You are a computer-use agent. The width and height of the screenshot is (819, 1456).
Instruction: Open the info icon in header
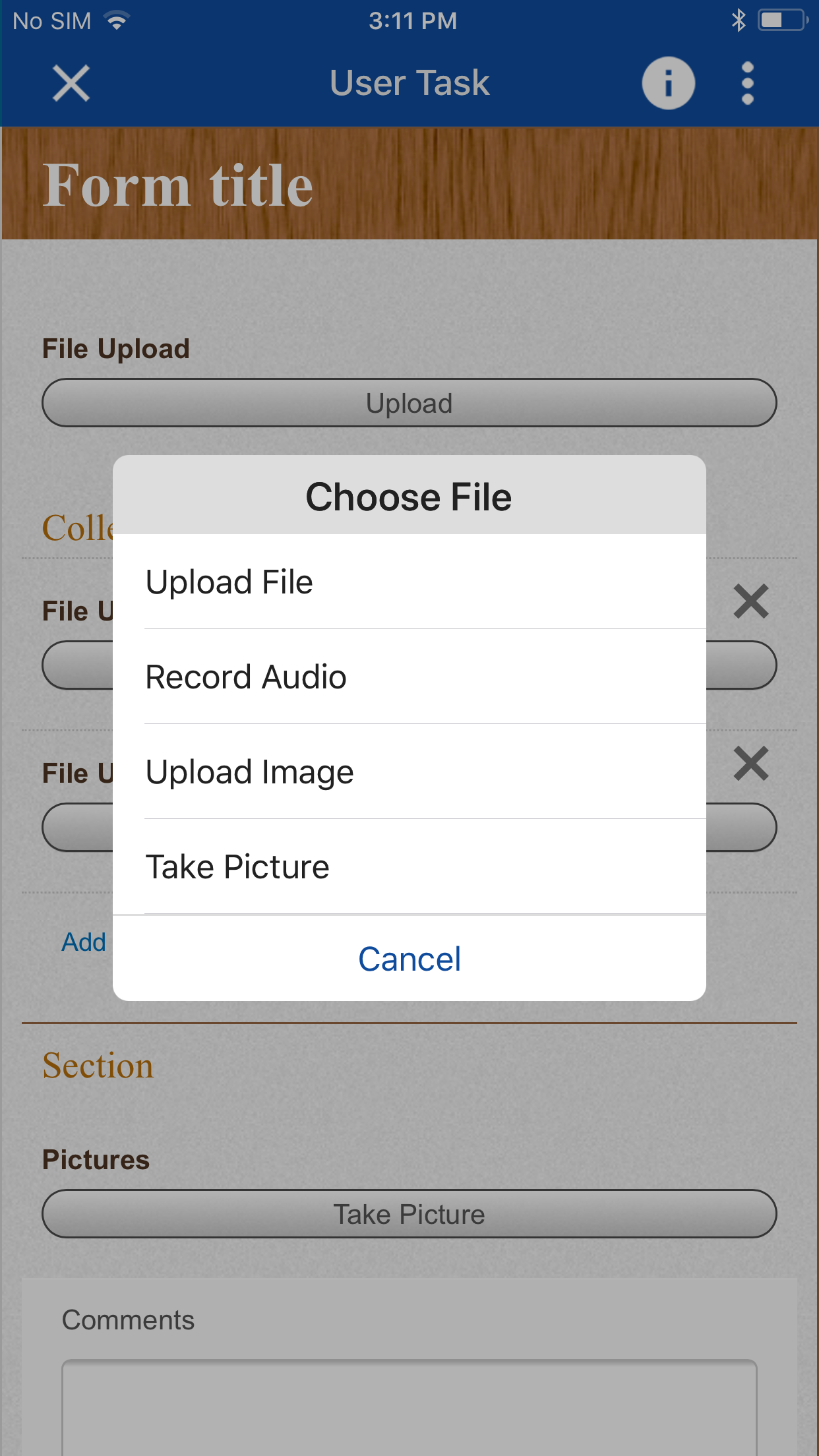668,84
